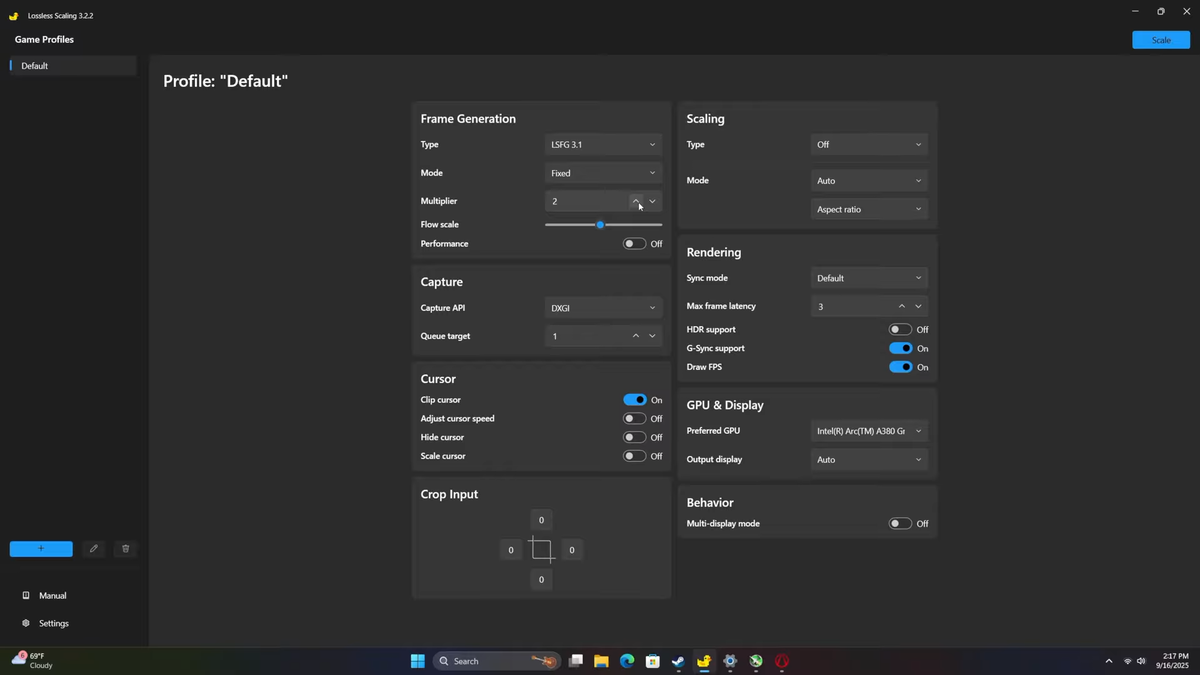The width and height of the screenshot is (1200, 675).
Task: Open the Sync mode dropdown Default
Action: pyautogui.click(x=869, y=278)
